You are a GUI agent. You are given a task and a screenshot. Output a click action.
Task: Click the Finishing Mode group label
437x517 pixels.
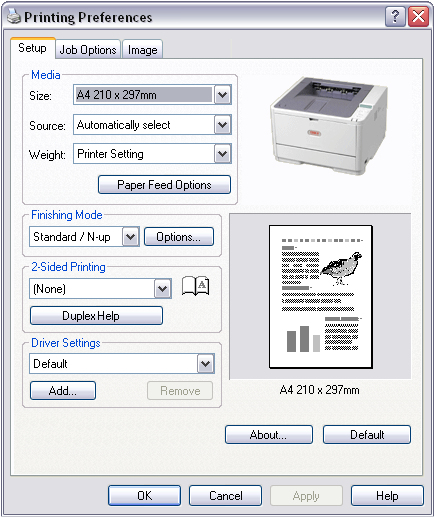click(67, 215)
